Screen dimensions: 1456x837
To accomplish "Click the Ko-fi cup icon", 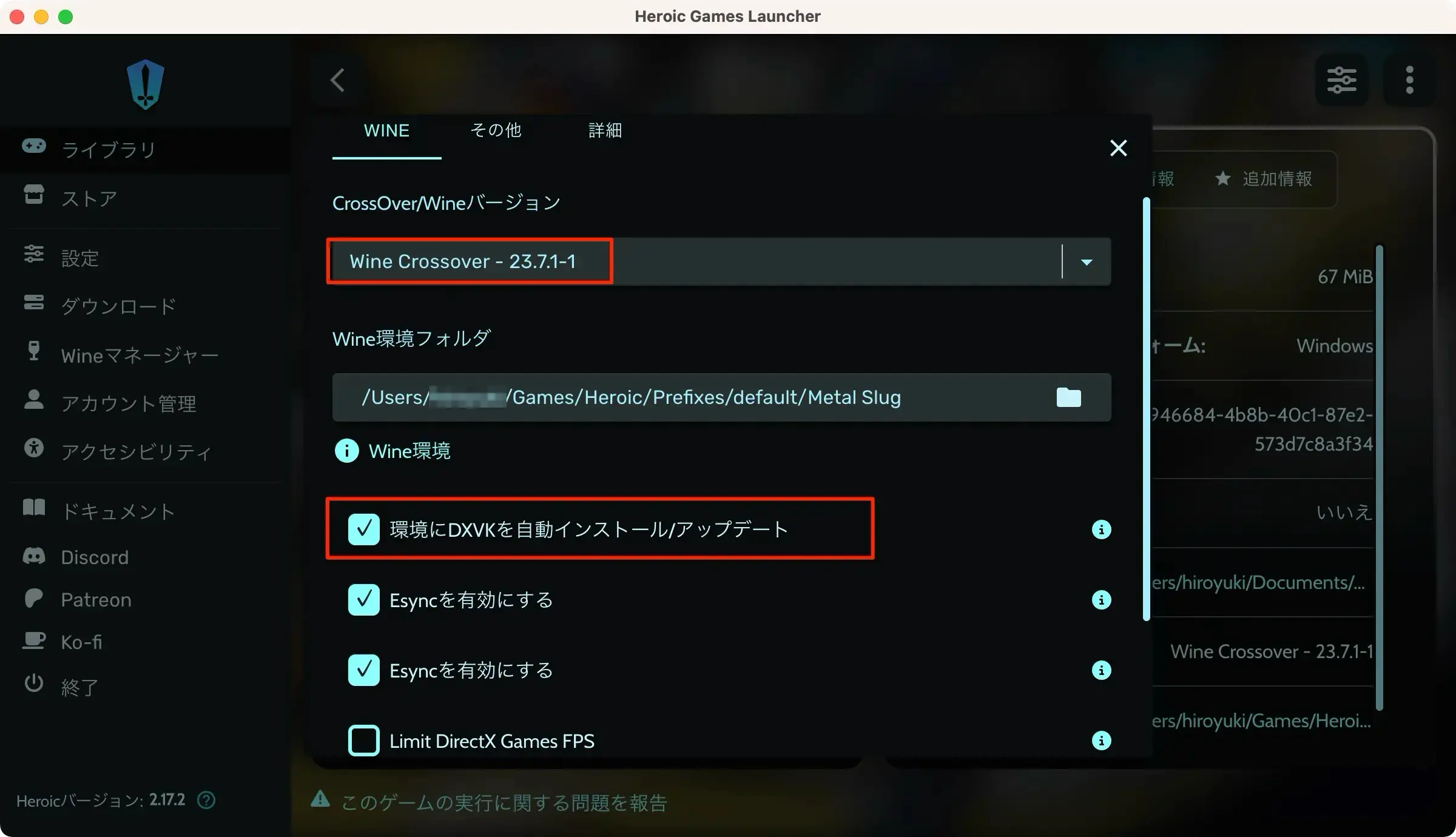I will 34,640.
